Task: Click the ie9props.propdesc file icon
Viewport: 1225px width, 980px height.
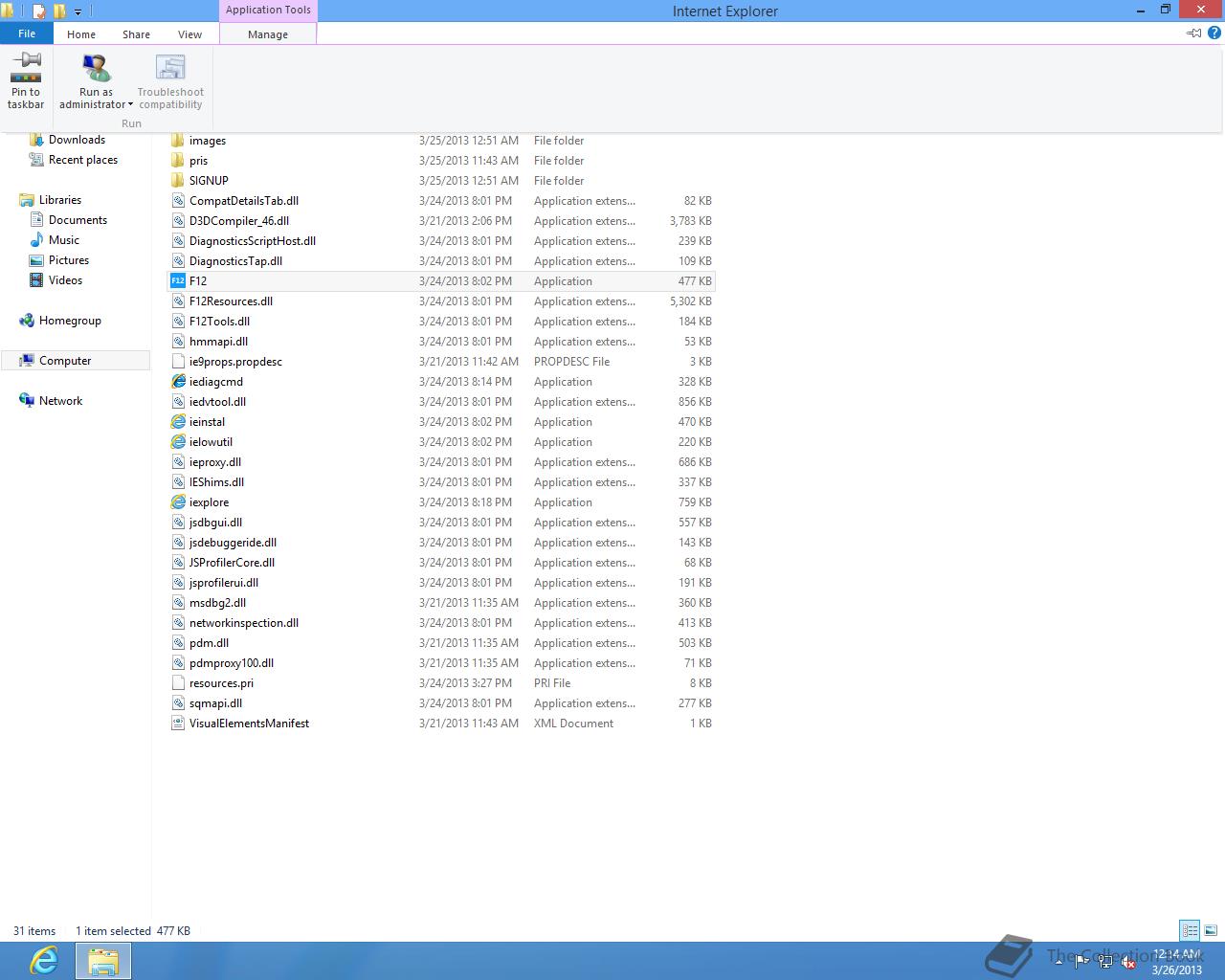Action: 178,362
